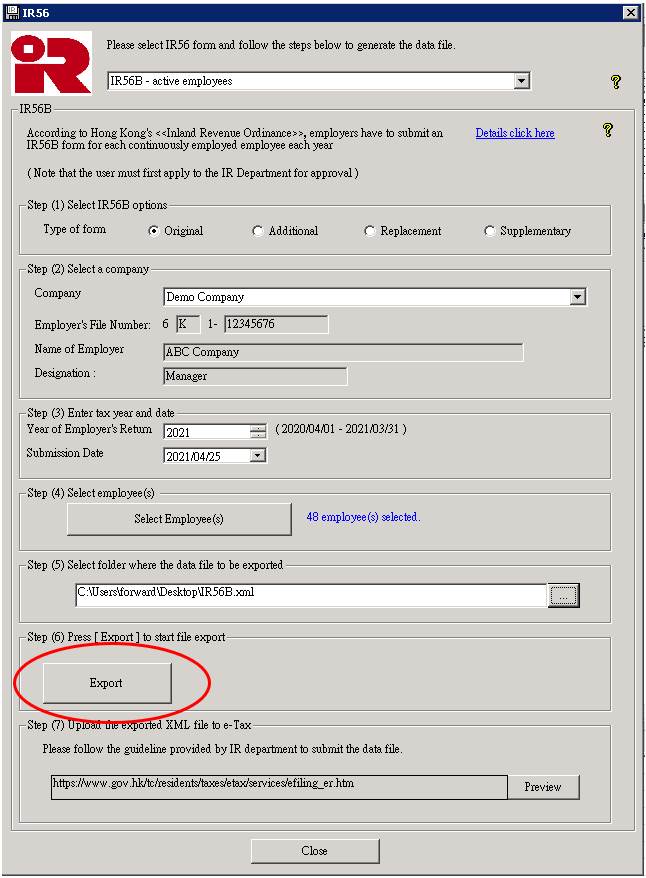The image size is (646, 878).
Task: Pick the Supplementary form type
Action: pos(489,231)
